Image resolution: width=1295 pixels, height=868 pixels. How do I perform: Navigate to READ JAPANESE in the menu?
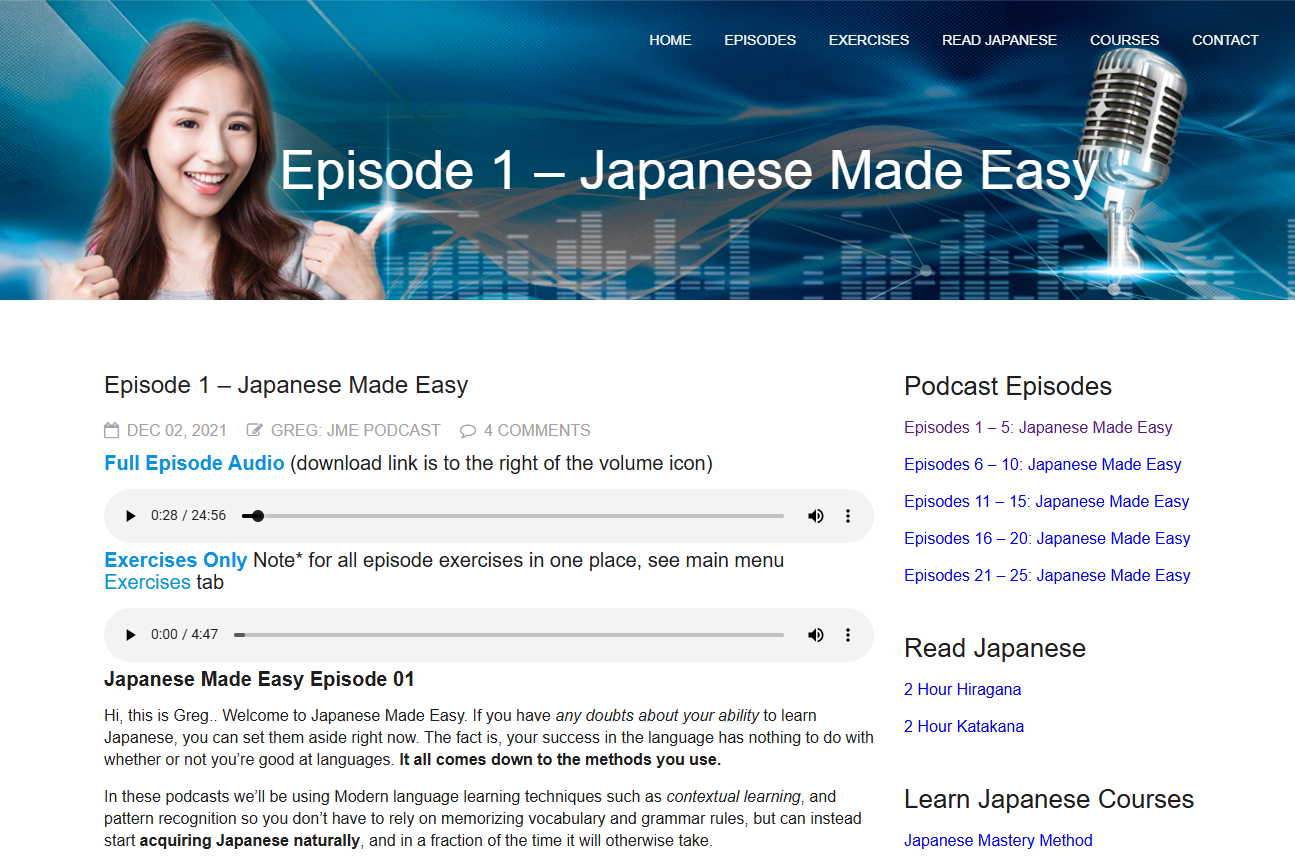(999, 40)
